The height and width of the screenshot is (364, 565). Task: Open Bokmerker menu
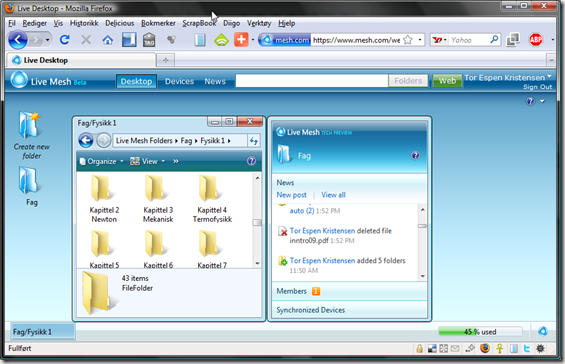(x=158, y=23)
